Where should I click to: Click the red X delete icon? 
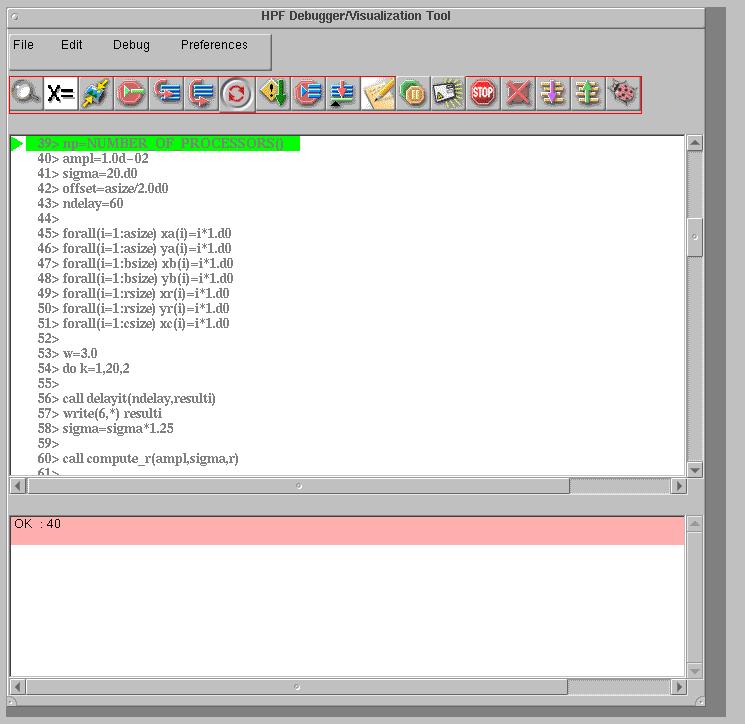point(518,93)
